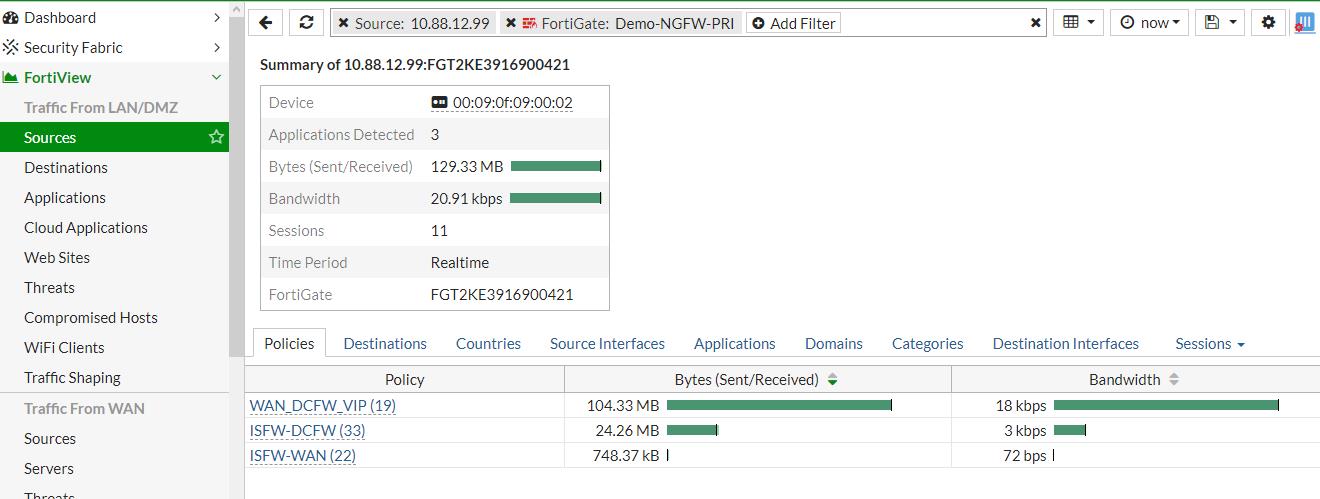Open the settings gear

click(1269, 22)
